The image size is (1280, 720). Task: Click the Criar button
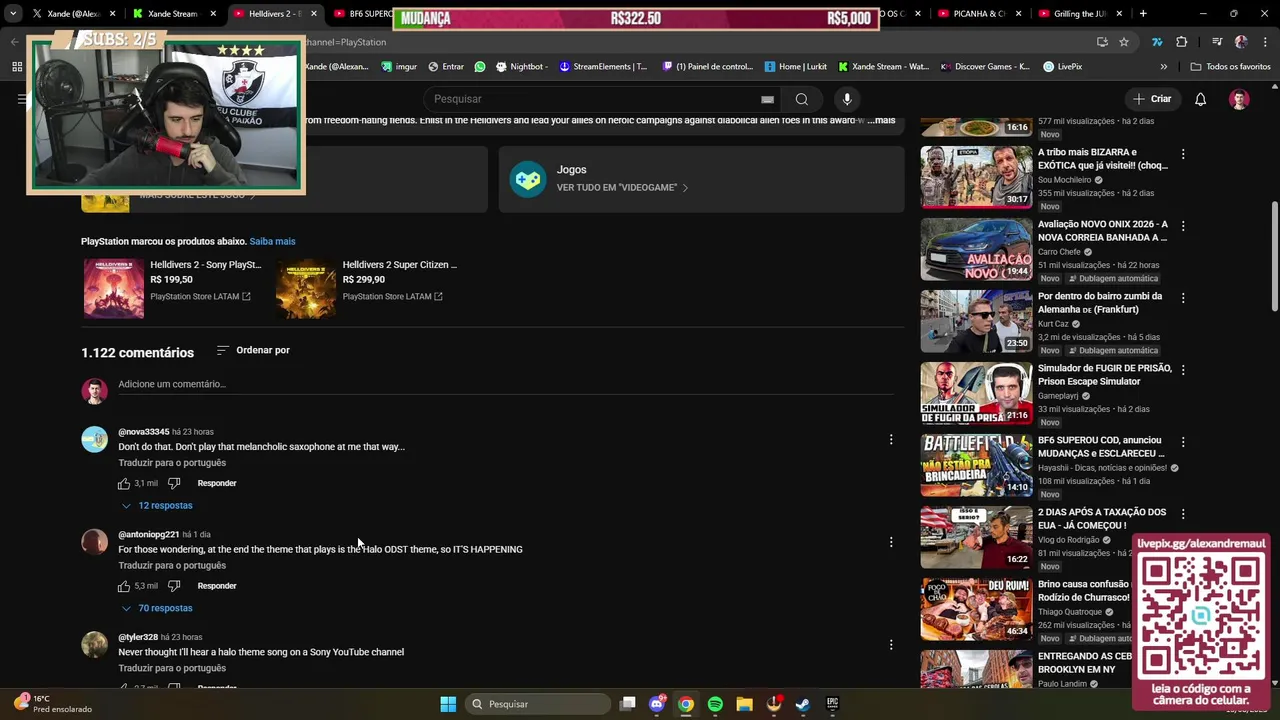coord(1151,99)
